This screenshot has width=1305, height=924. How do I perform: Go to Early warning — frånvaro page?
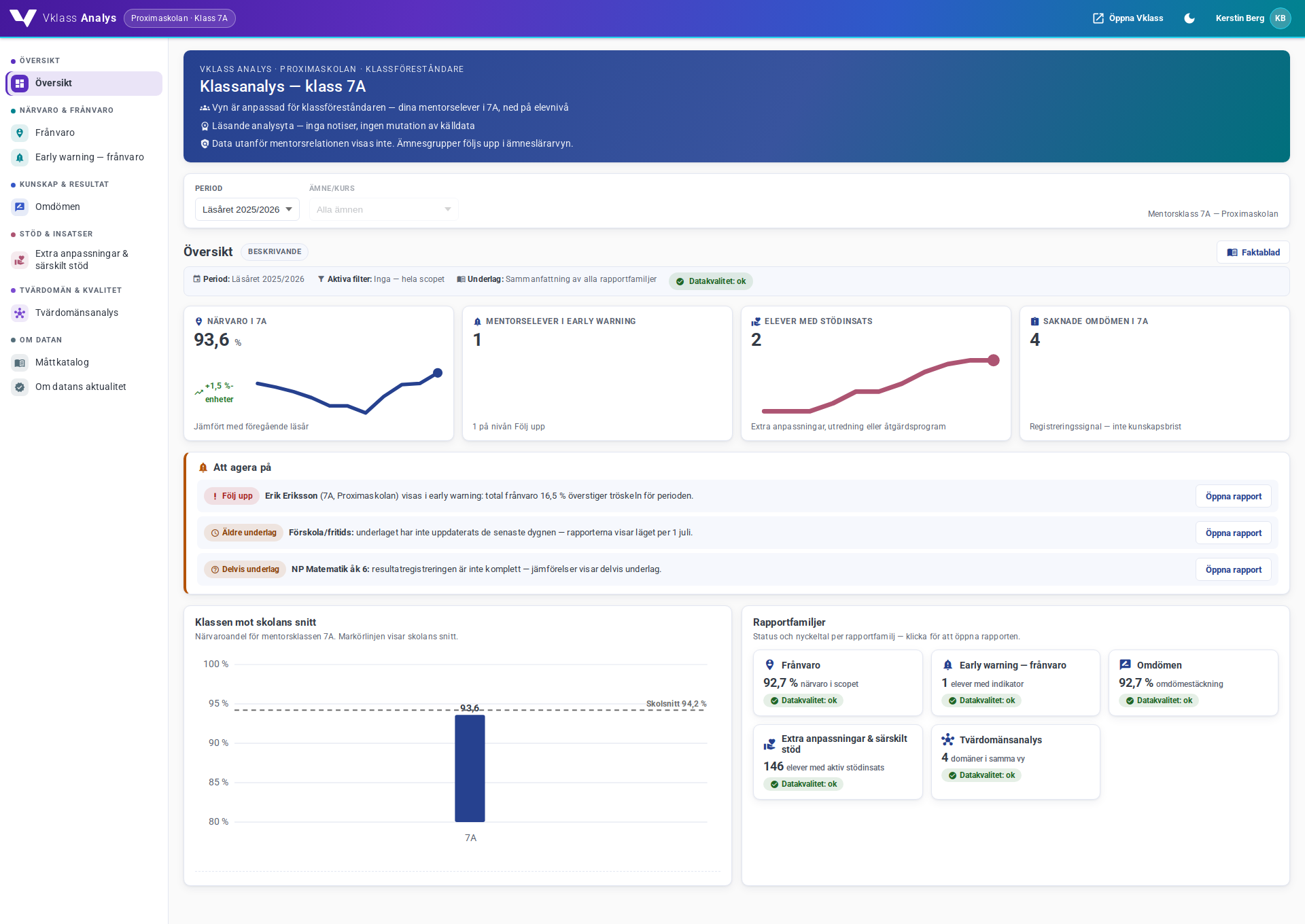click(84, 158)
